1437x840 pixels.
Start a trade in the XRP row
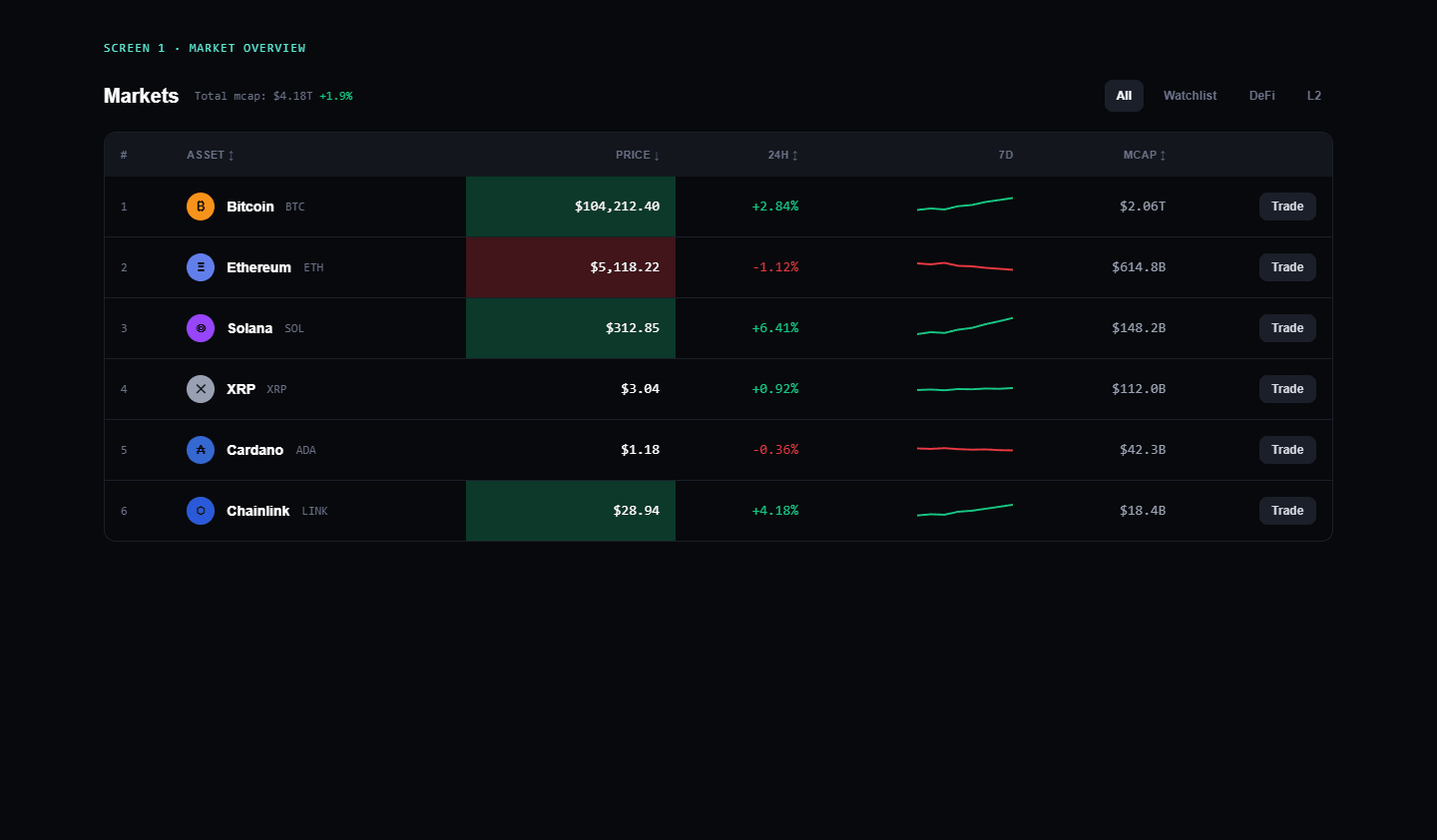[1287, 389]
